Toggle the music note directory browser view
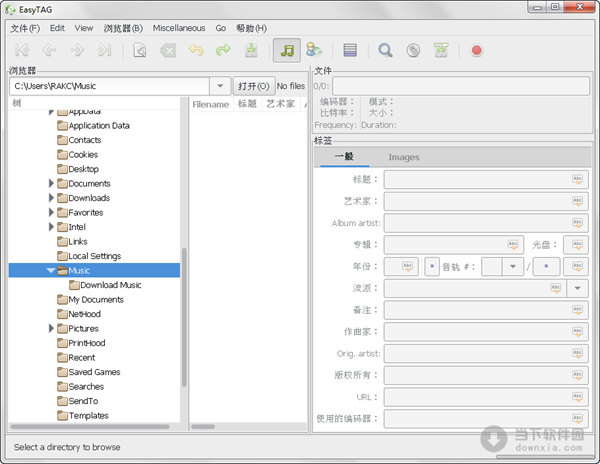Viewport: 600px width, 464px height. (x=287, y=50)
